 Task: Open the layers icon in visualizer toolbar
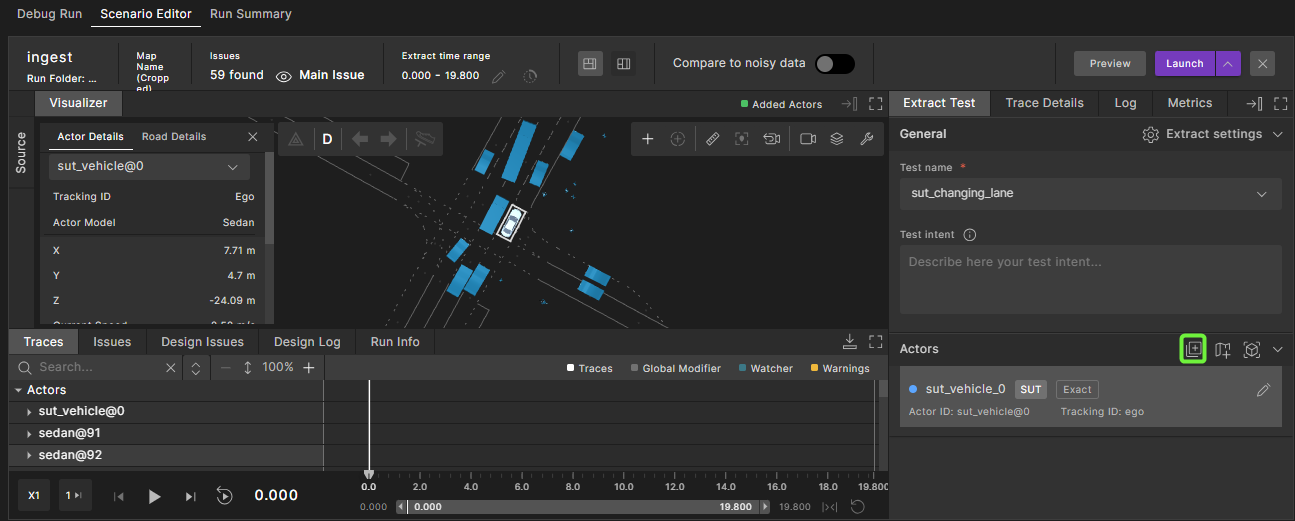click(837, 139)
